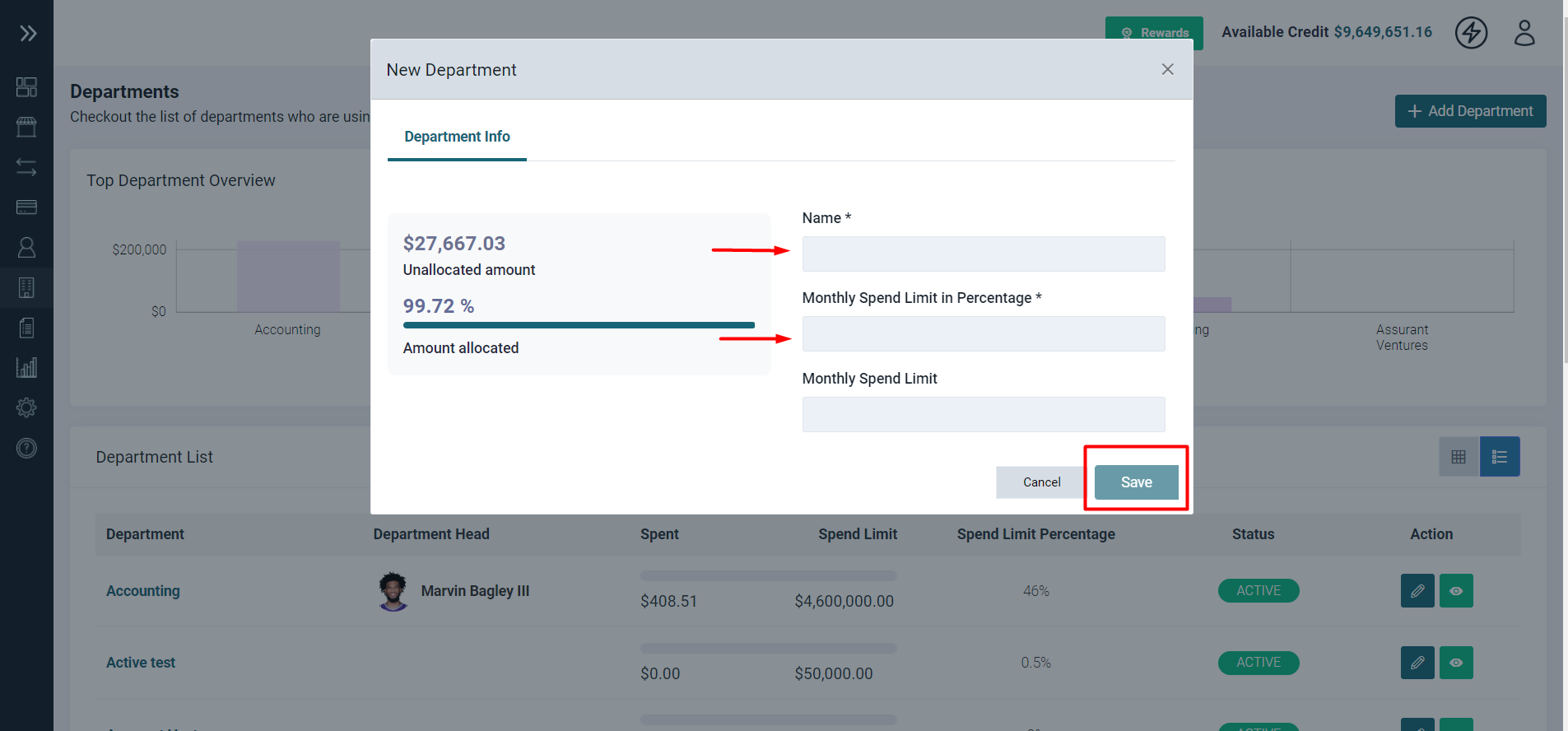Image resolution: width=1568 pixels, height=731 pixels.
Task: Click the Accounting spend progress bar
Action: click(769, 575)
